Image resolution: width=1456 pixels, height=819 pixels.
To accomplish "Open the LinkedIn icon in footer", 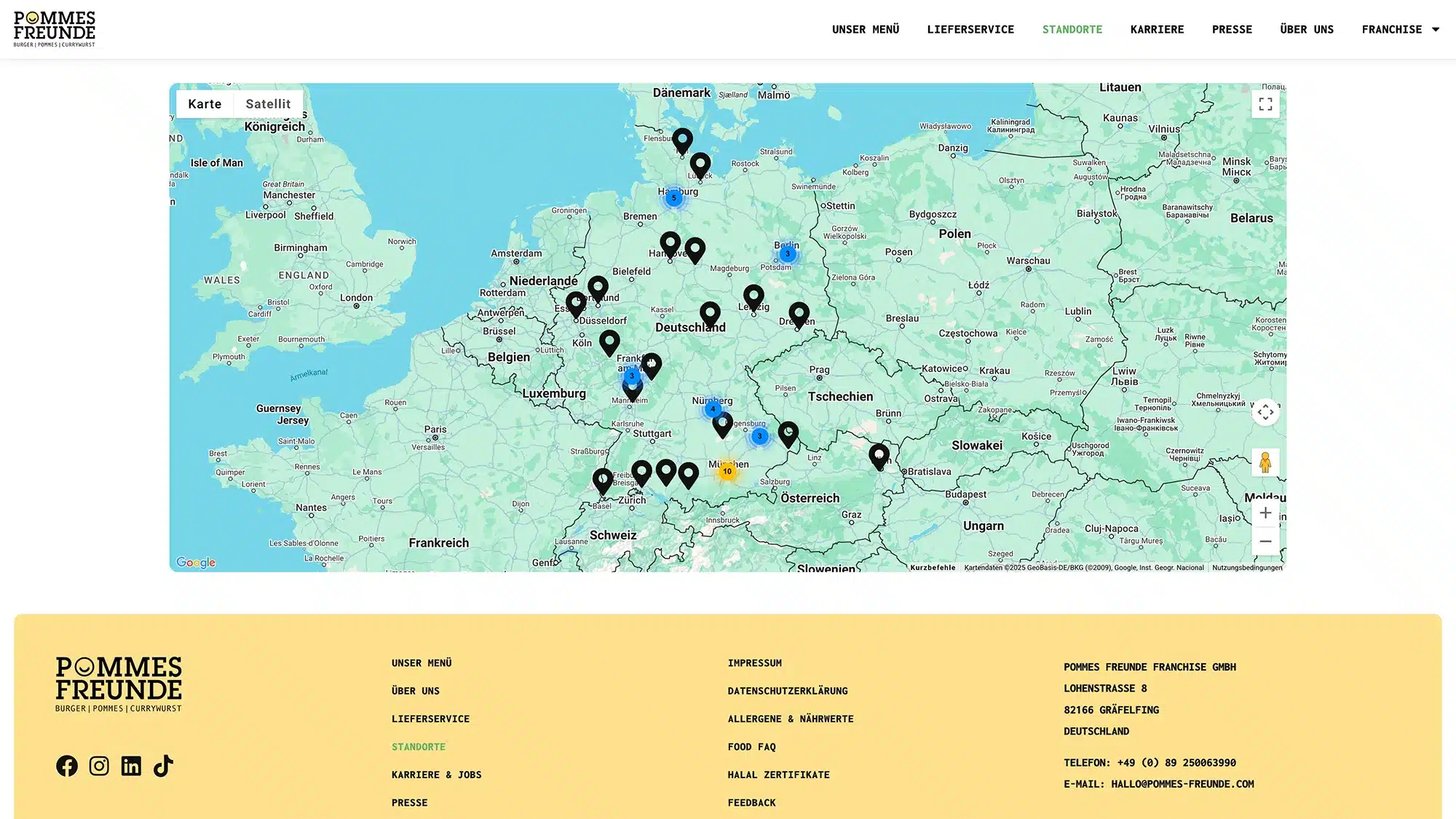I will pos(131,766).
